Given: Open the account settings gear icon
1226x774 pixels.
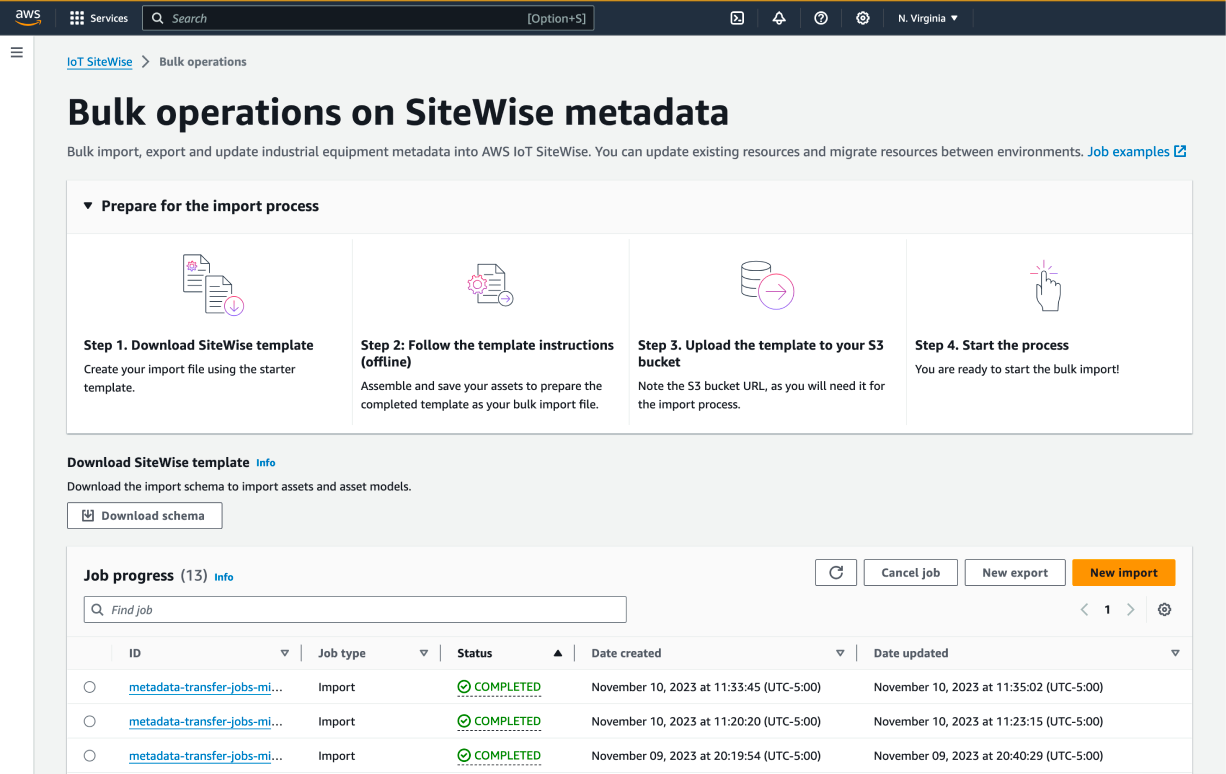Looking at the screenshot, I should (862, 17).
